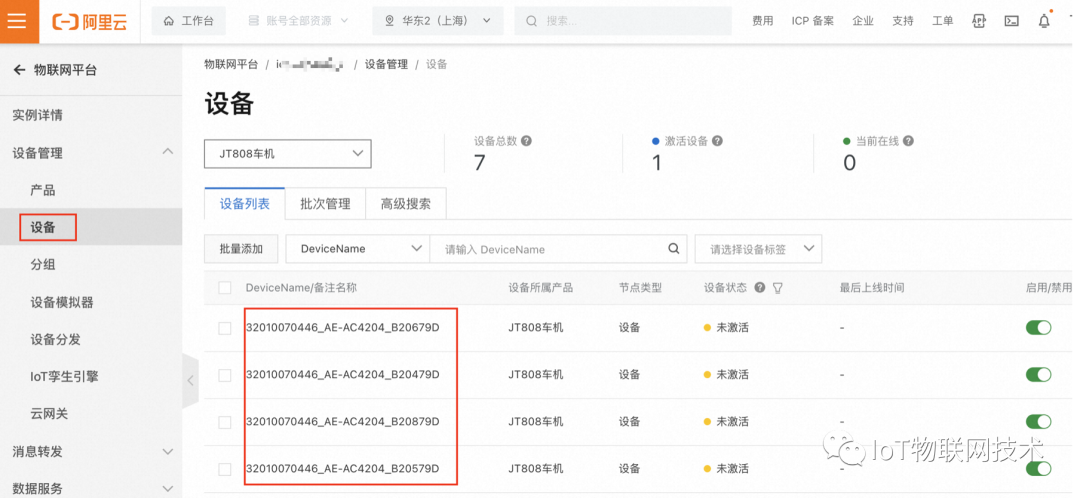Viewport: 1080px width, 498px height.
Task: Click the 物联网平台 breadcrumb link
Action: pyautogui.click(x=231, y=64)
